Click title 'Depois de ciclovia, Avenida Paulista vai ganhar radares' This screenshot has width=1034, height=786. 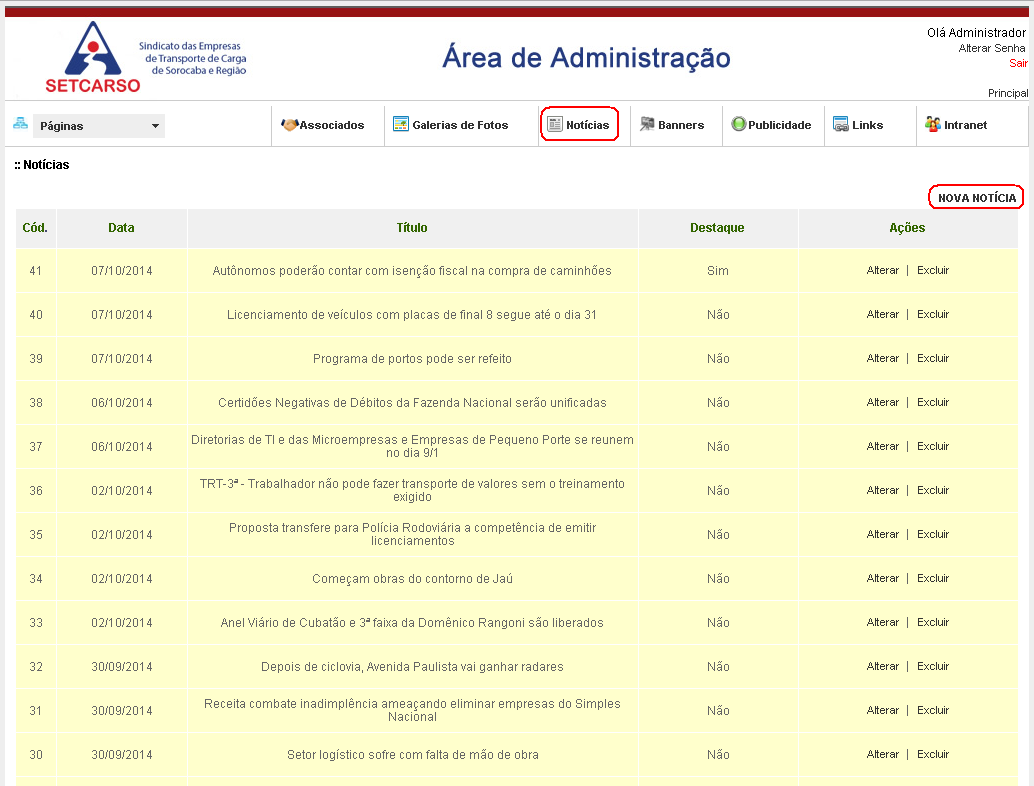pyautogui.click(x=412, y=667)
